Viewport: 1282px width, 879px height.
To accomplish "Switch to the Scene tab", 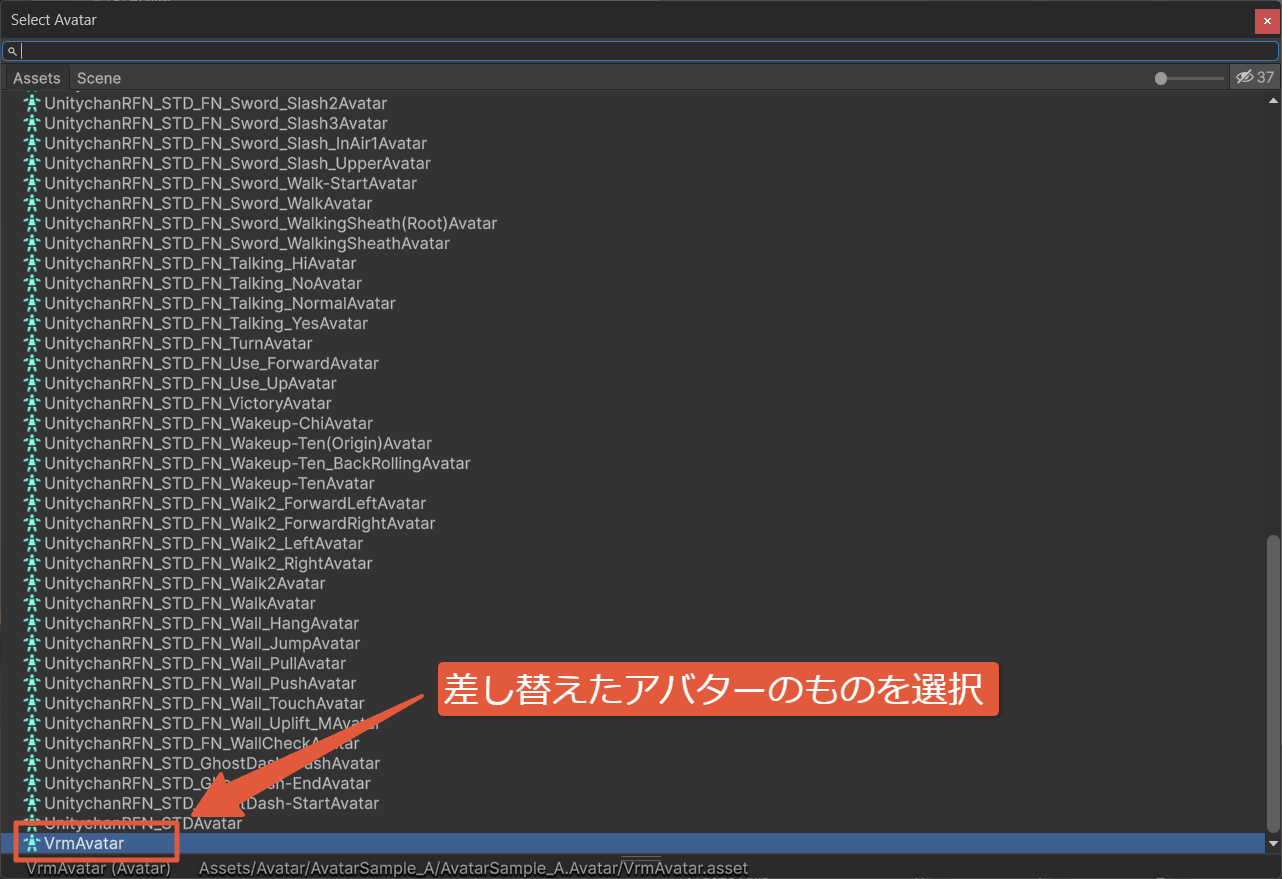I will pos(99,78).
